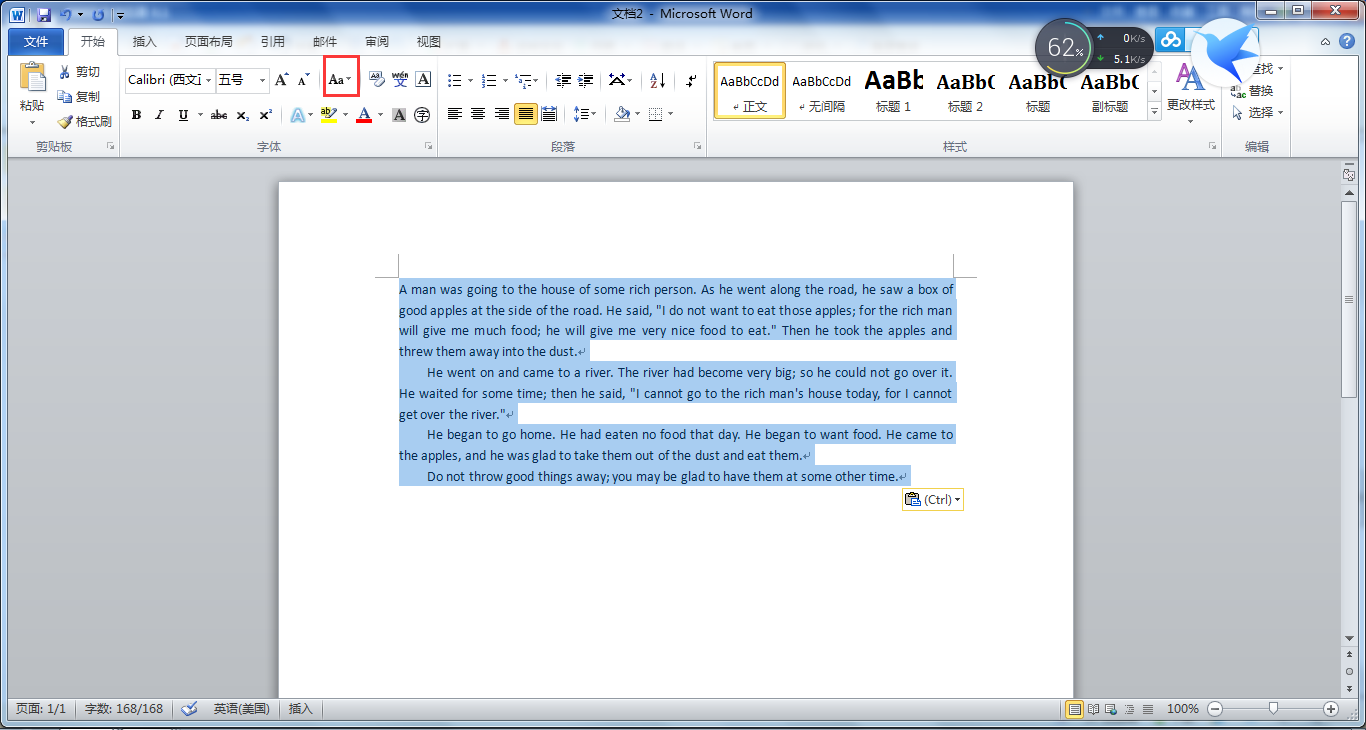
Task: Toggle strikethrough formatting
Action: [x=219, y=115]
